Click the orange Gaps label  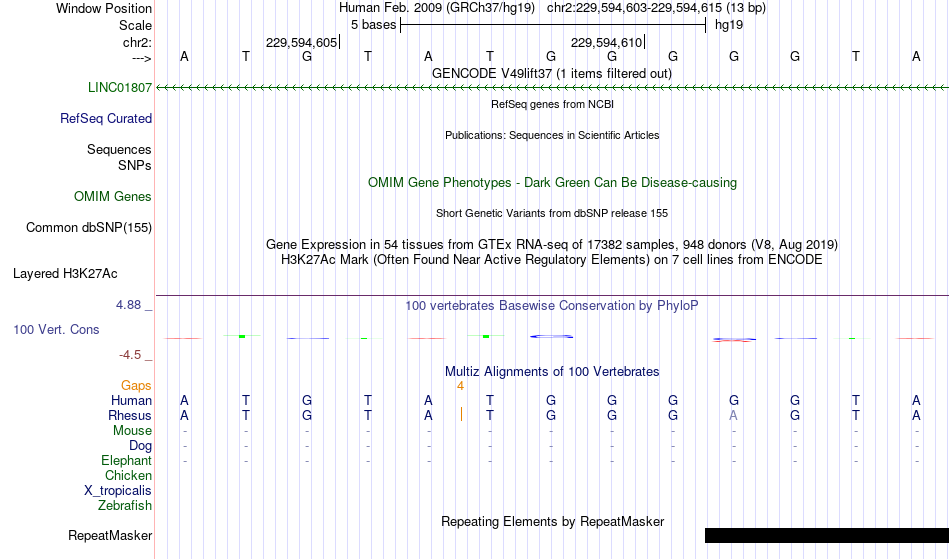tap(136, 385)
